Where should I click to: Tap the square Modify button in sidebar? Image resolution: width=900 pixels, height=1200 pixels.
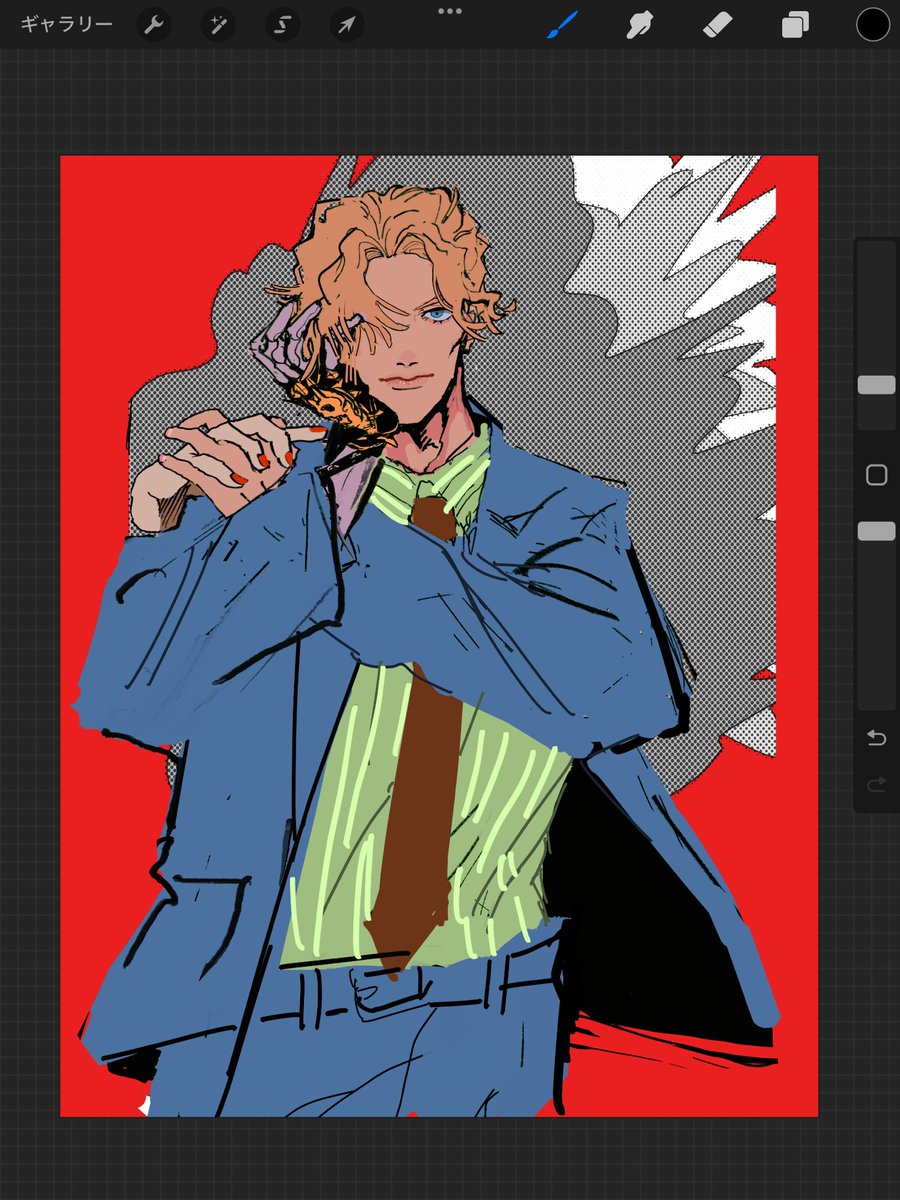876,475
